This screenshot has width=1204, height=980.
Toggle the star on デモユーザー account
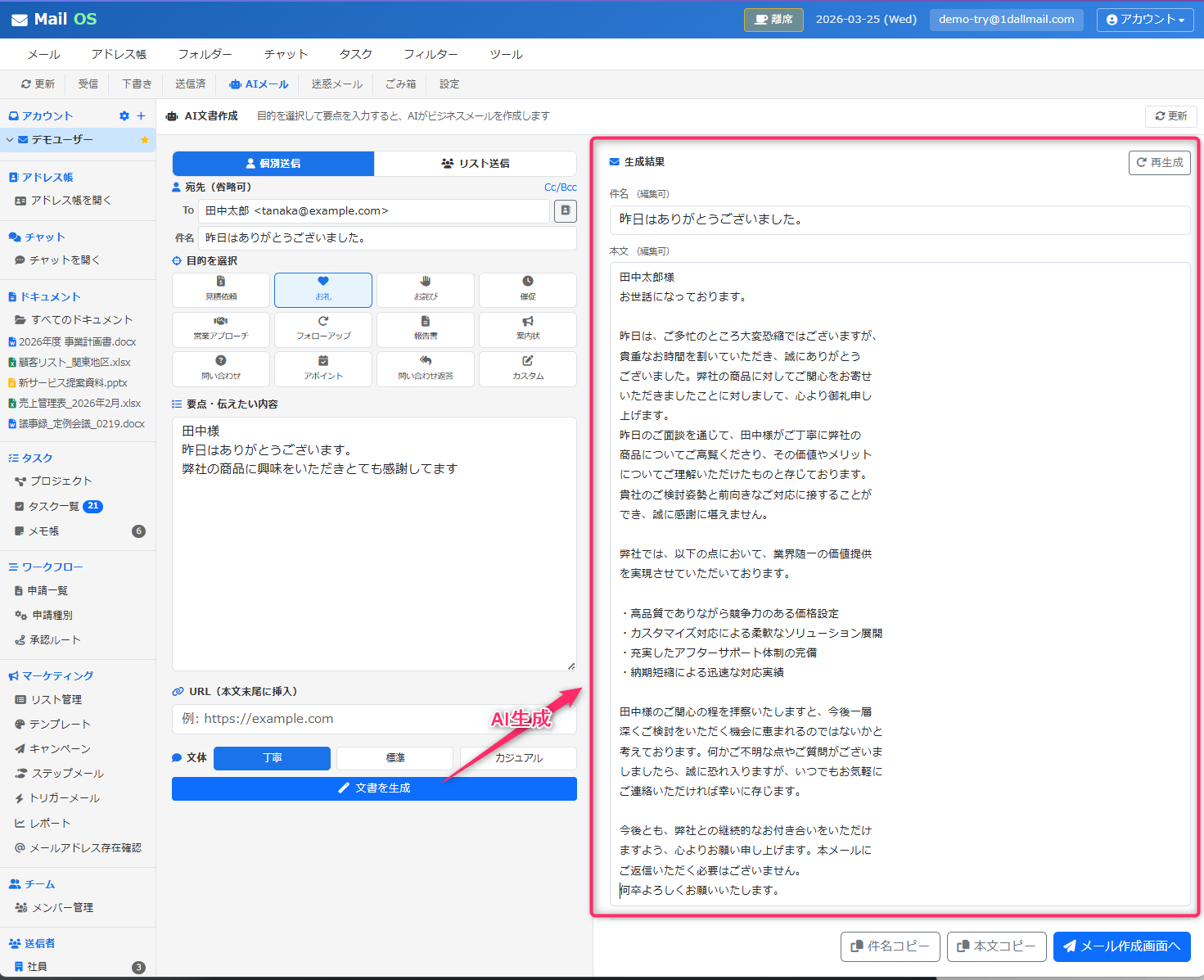click(x=145, y=140)
